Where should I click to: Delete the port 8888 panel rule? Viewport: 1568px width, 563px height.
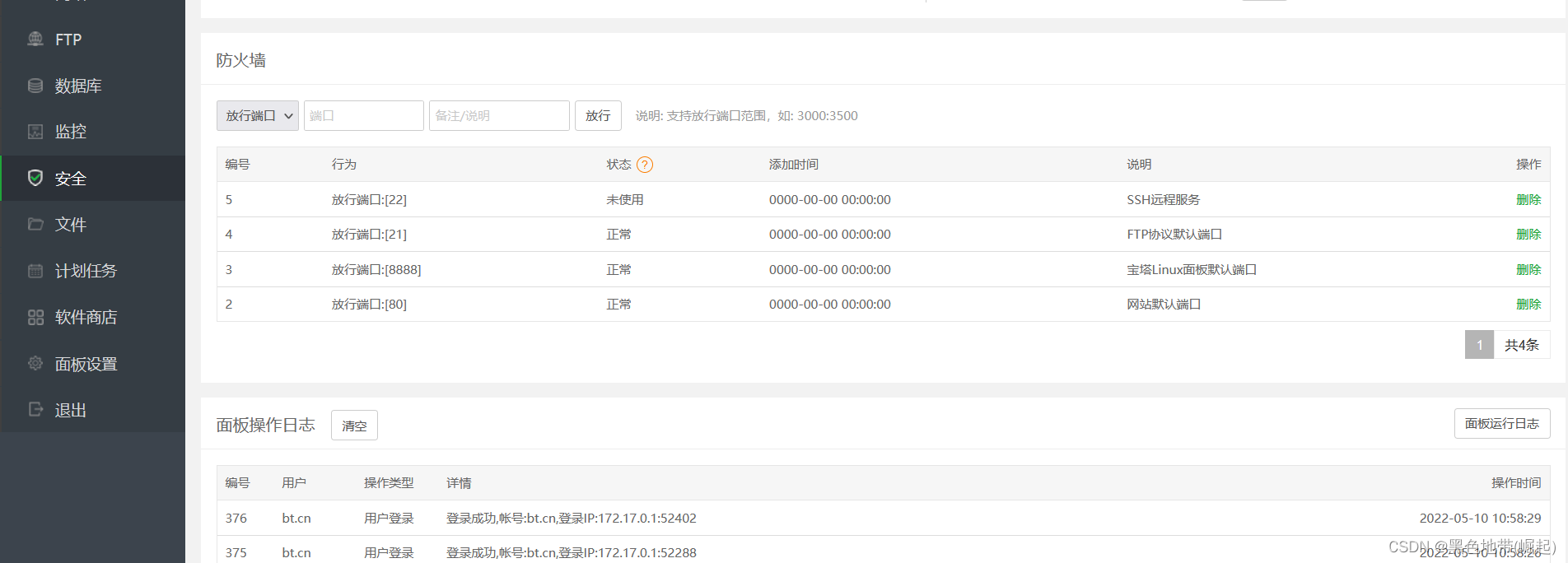tap(1528, 269)
